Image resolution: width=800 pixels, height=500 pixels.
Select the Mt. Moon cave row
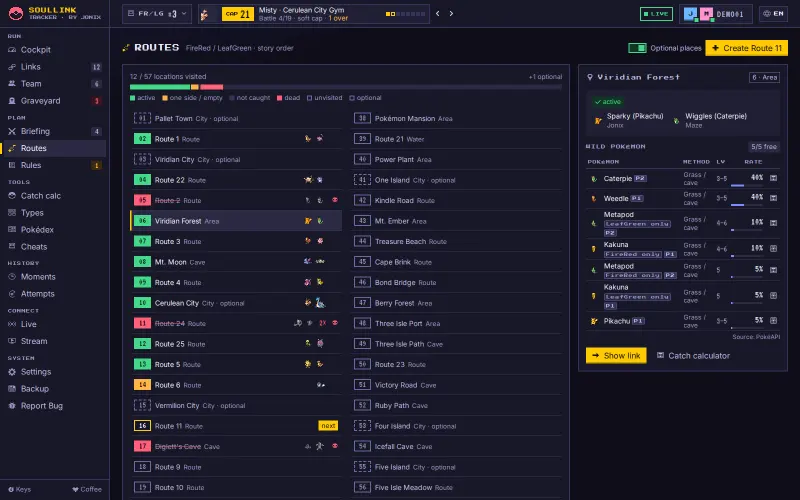coord(236,262)
